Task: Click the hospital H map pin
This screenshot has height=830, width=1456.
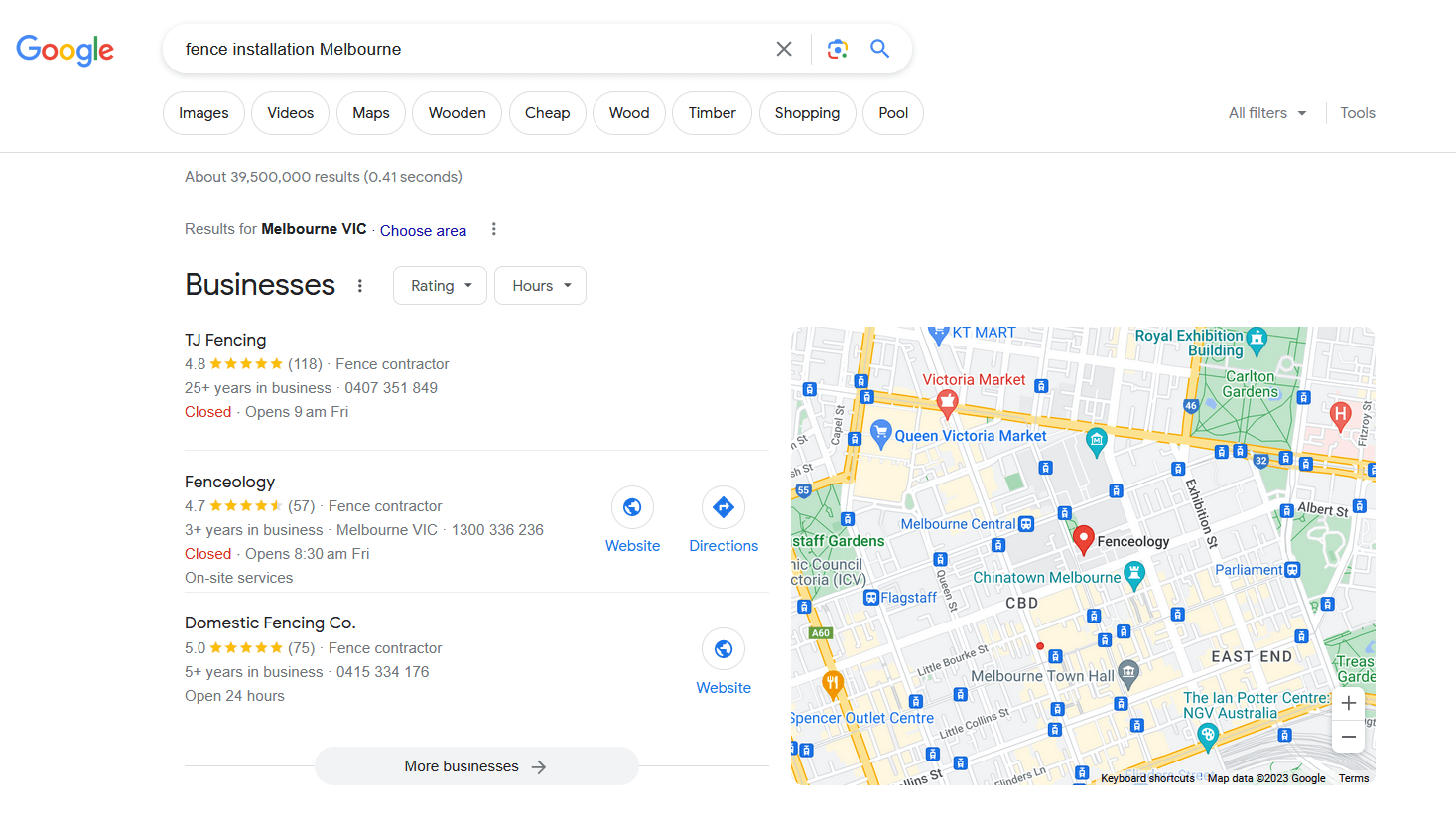Action: tap(1340, 416)
